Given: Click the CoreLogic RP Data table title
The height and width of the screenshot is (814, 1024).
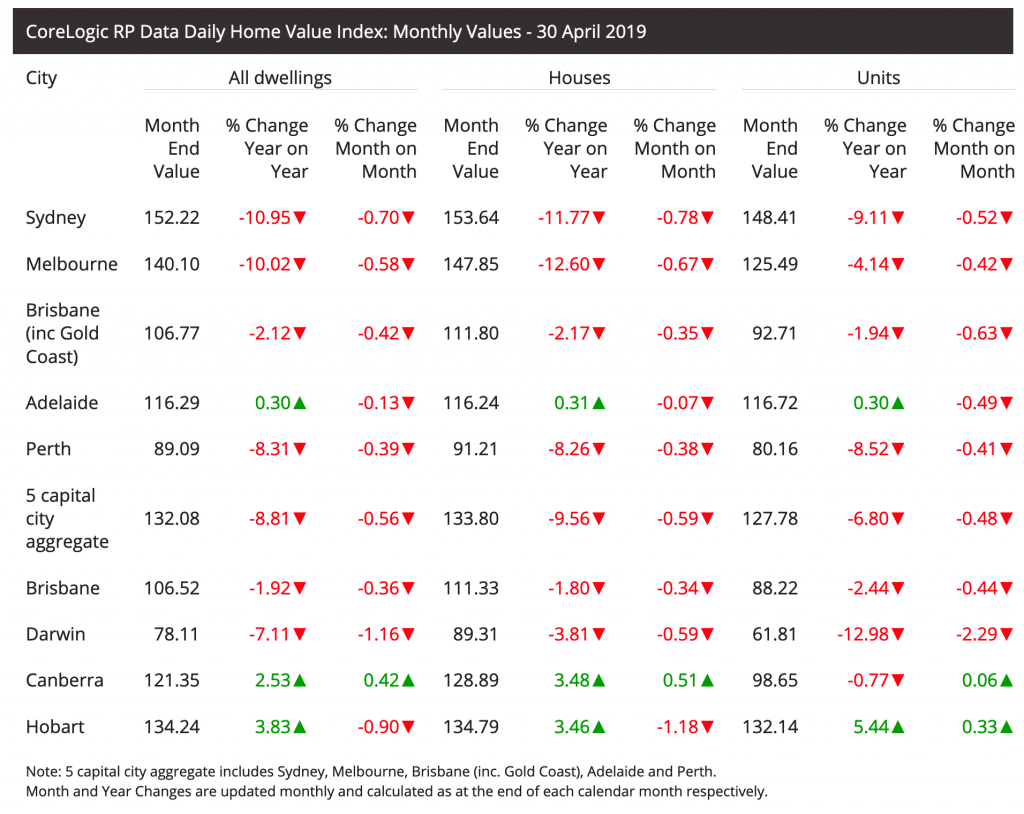Looking at the screenshot, I should 336,32.
